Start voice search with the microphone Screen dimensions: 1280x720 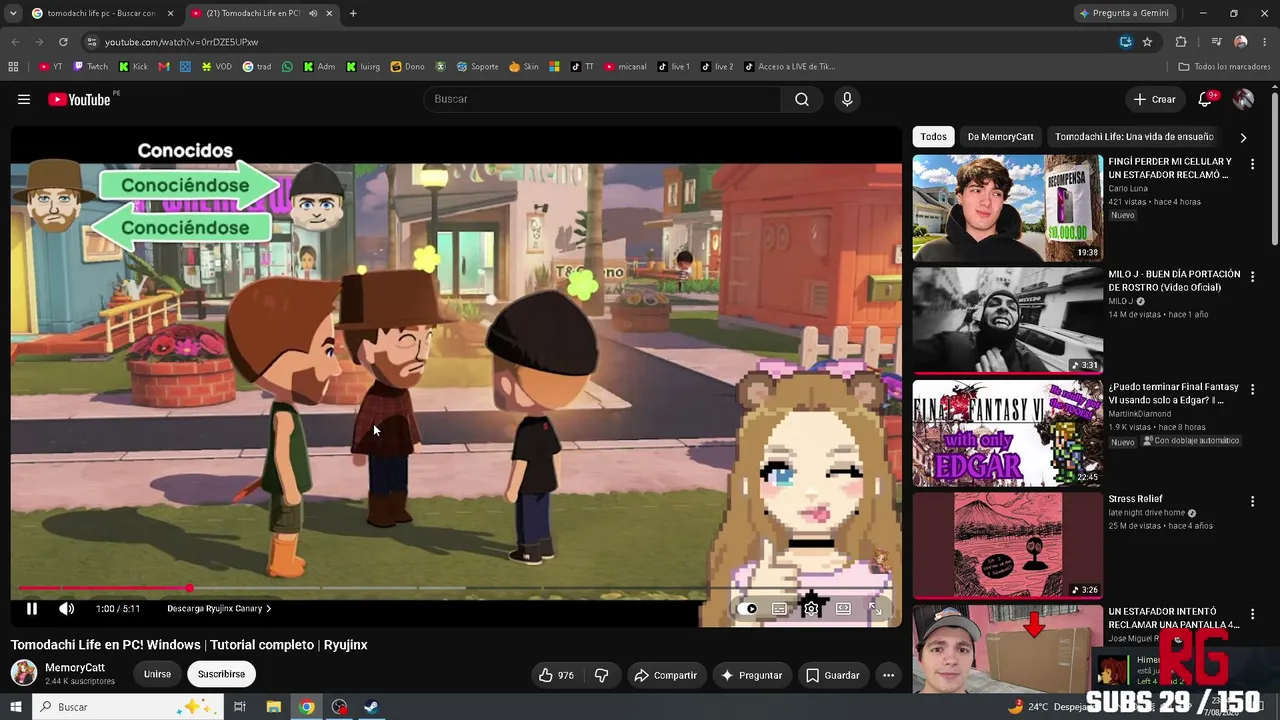point(847,99)
